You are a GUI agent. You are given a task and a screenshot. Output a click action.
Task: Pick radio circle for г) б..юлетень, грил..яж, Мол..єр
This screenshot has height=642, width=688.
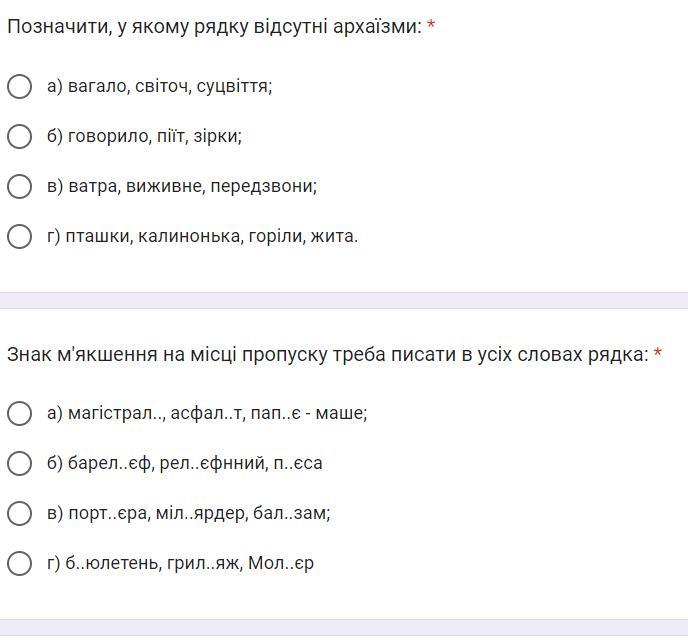19,563
